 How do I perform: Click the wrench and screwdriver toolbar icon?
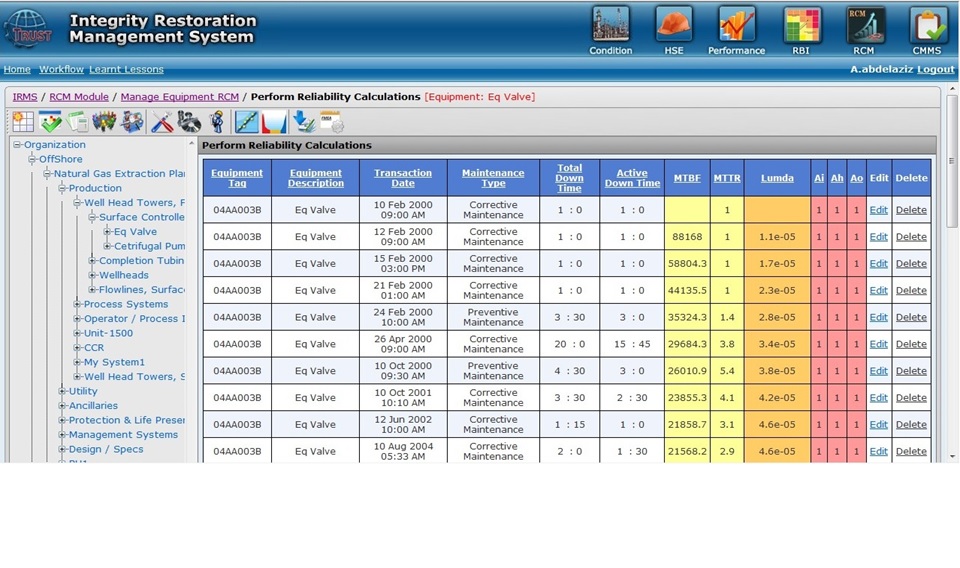(162, 122)
